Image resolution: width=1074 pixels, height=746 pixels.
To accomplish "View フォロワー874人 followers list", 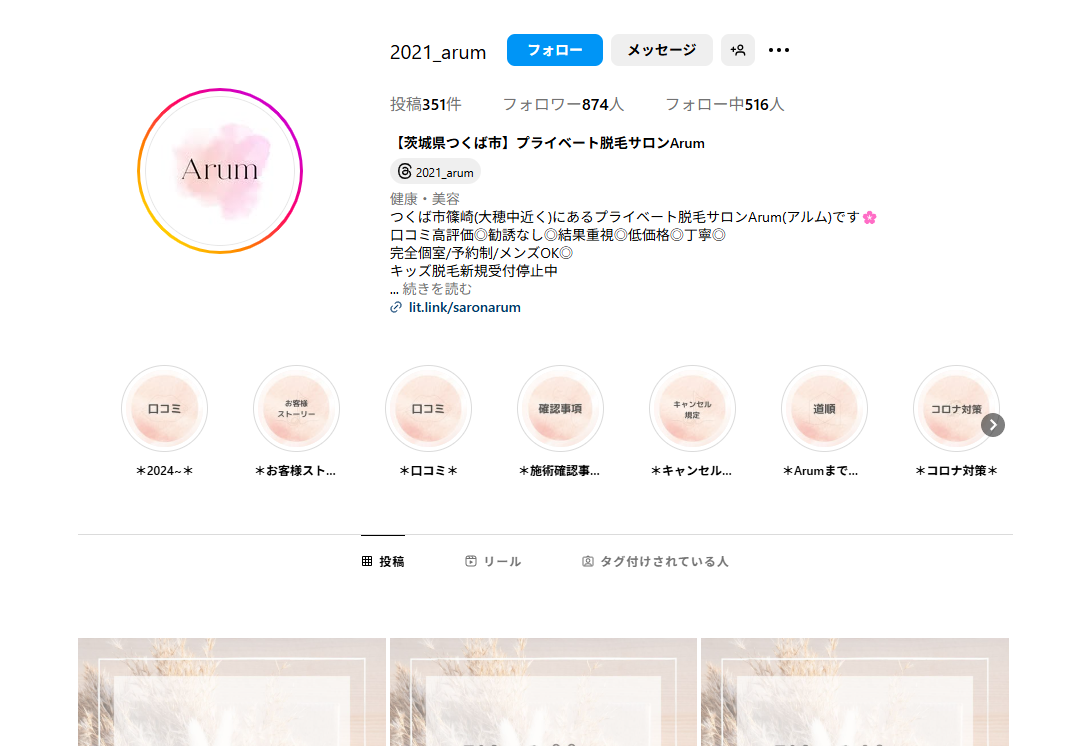I will 563,104.
